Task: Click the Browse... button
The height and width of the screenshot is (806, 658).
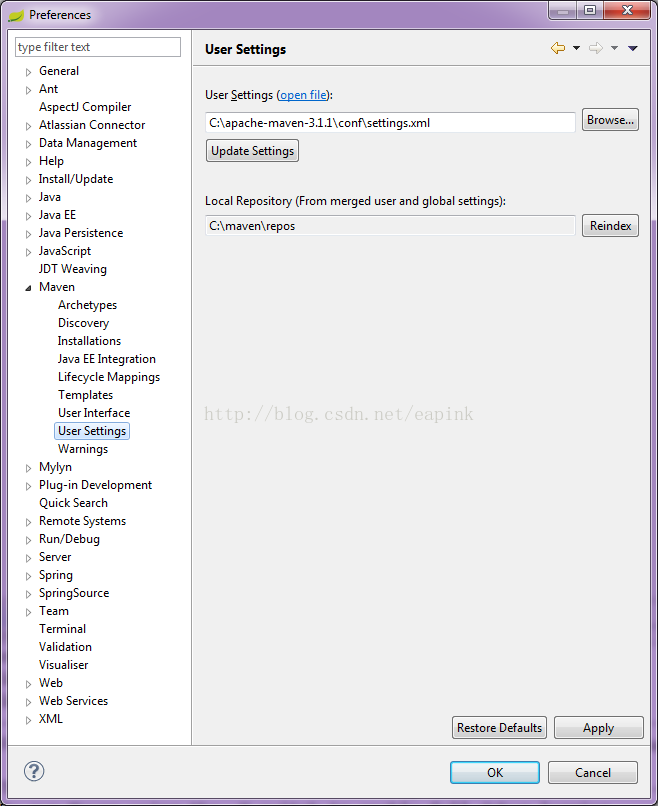Action: pyautogui.click(x=610, y=120)
